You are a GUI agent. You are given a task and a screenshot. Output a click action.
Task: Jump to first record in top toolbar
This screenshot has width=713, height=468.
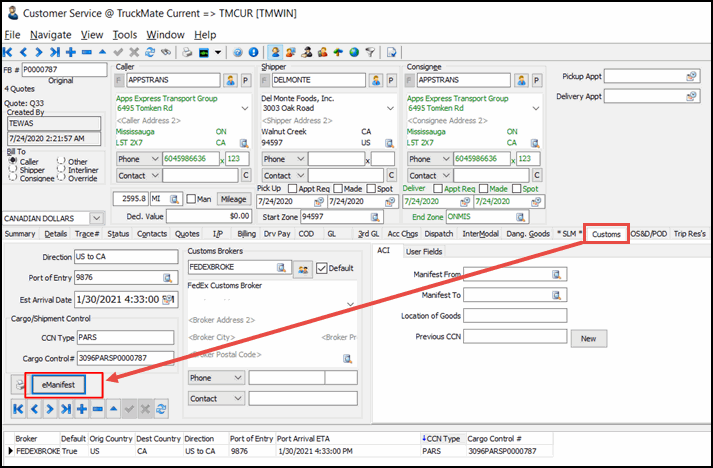(x=9, y=52)
